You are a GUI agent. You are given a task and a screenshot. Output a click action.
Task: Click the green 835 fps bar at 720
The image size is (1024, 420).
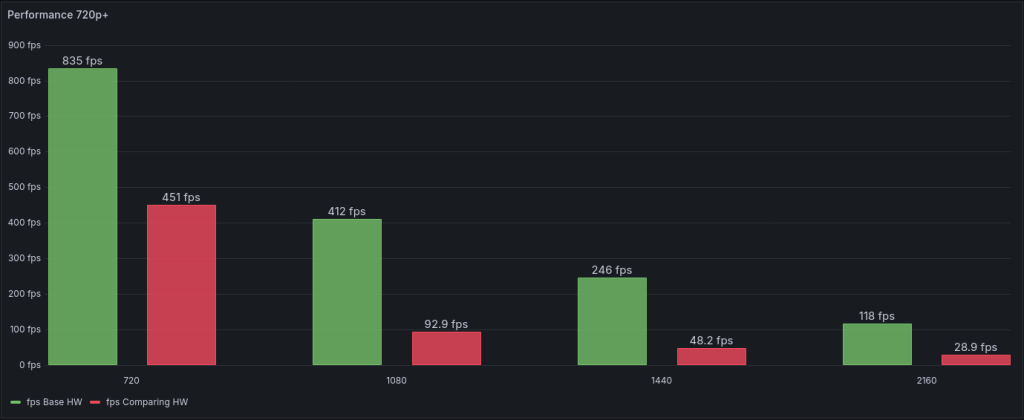point(82,216)
